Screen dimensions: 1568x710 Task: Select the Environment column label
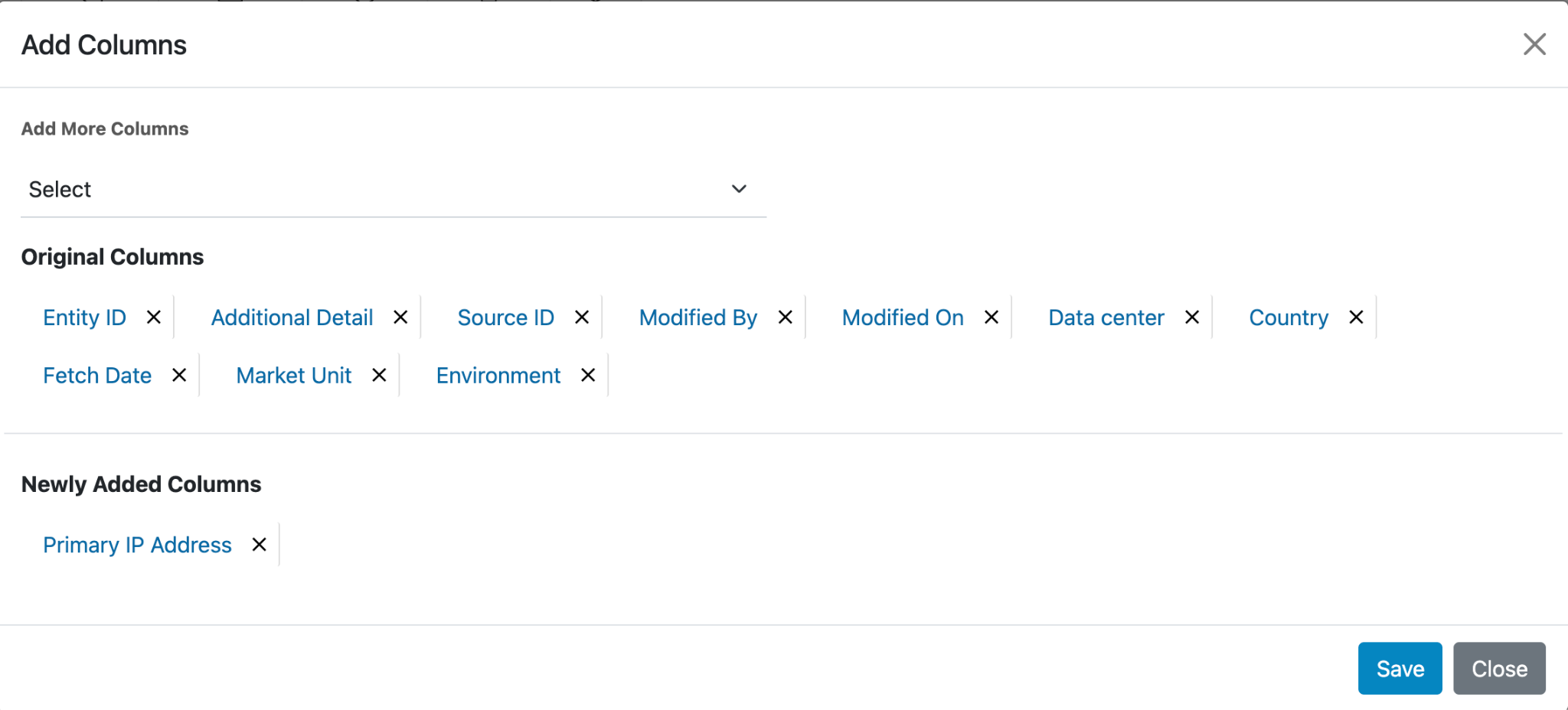[x=498, y=376]
